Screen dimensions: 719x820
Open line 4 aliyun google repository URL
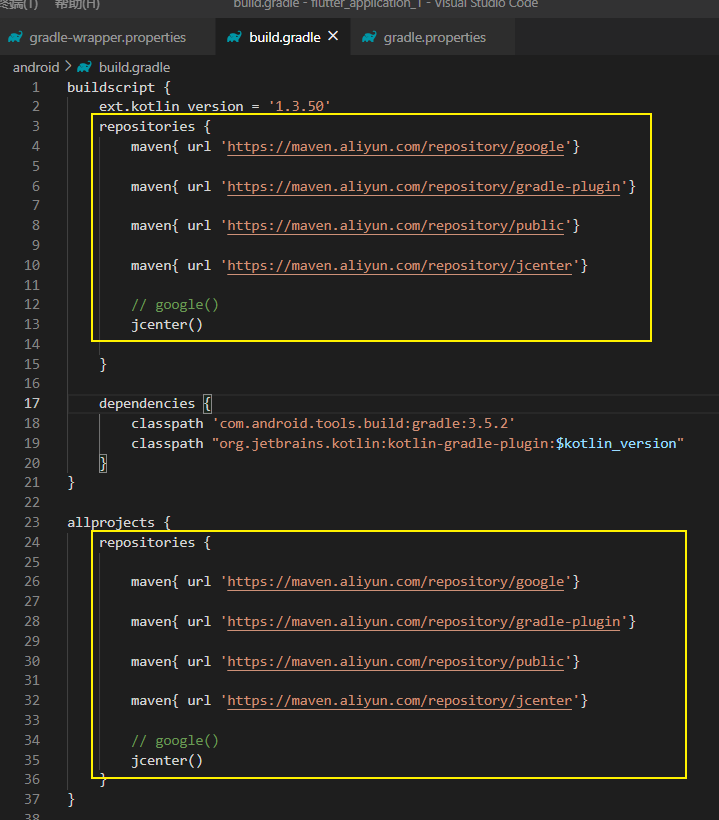pos(395,146)
